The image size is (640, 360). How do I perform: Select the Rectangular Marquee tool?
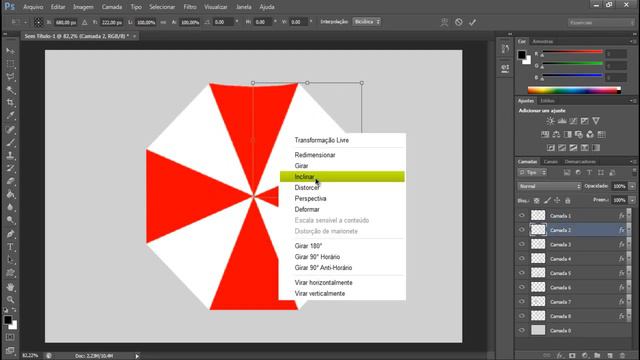pyautogui.click(x=10, y=64)
